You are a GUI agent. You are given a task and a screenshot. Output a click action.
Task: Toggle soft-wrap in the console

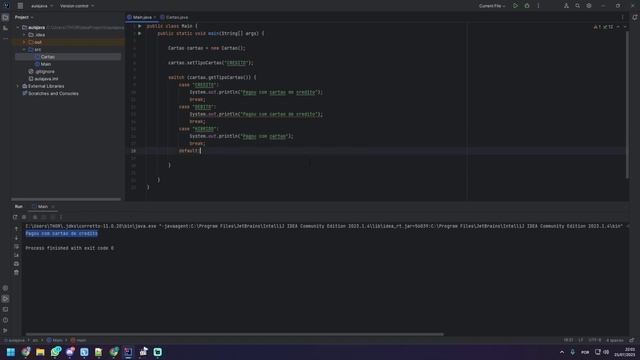pos(16,247)
